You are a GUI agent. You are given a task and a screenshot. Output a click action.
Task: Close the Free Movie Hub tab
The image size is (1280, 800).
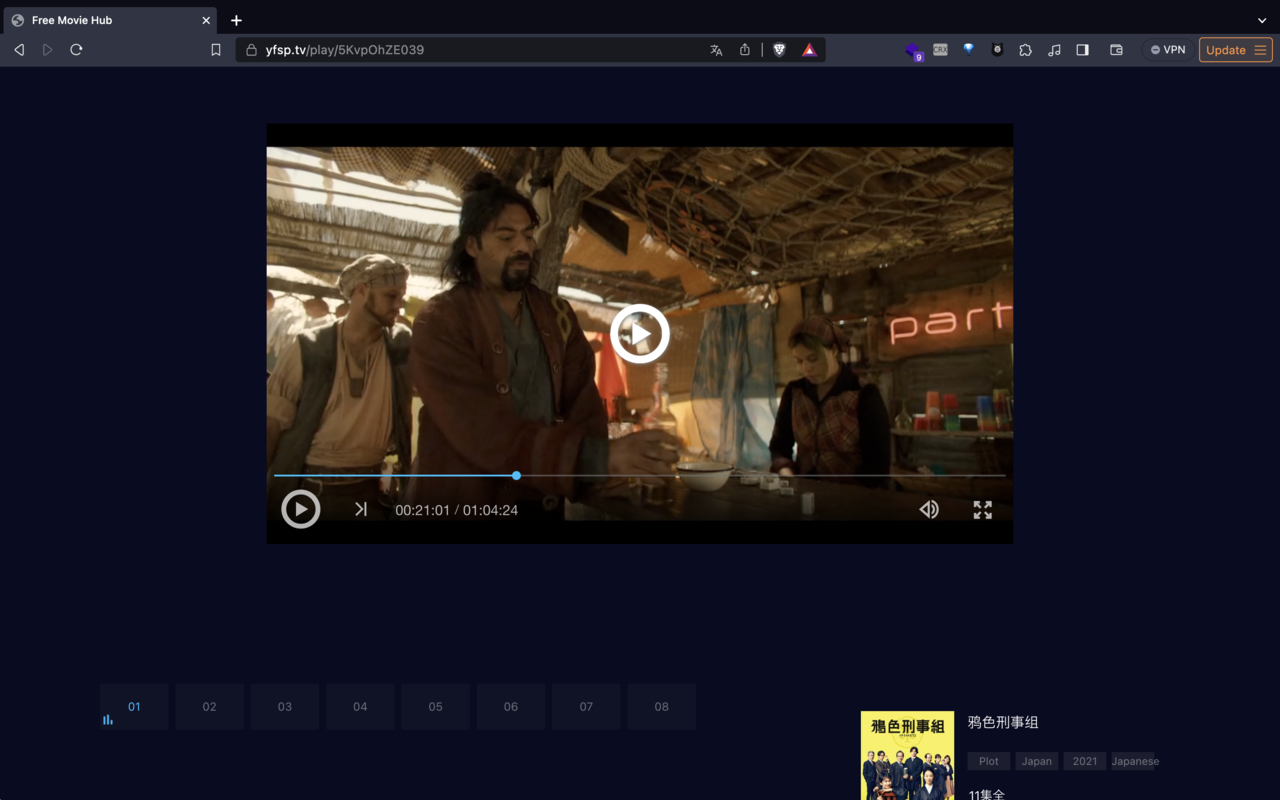(206, 20)
